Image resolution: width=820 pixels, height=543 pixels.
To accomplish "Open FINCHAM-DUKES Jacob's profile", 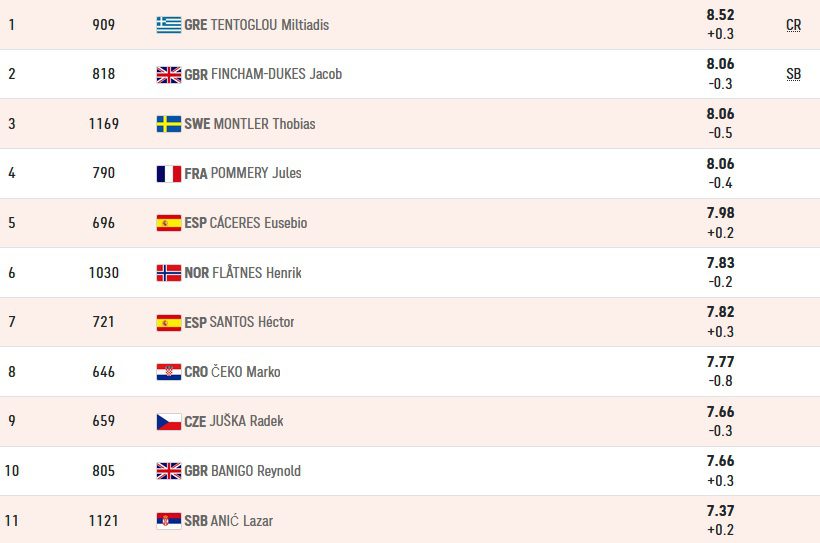I will pos(277,74).
